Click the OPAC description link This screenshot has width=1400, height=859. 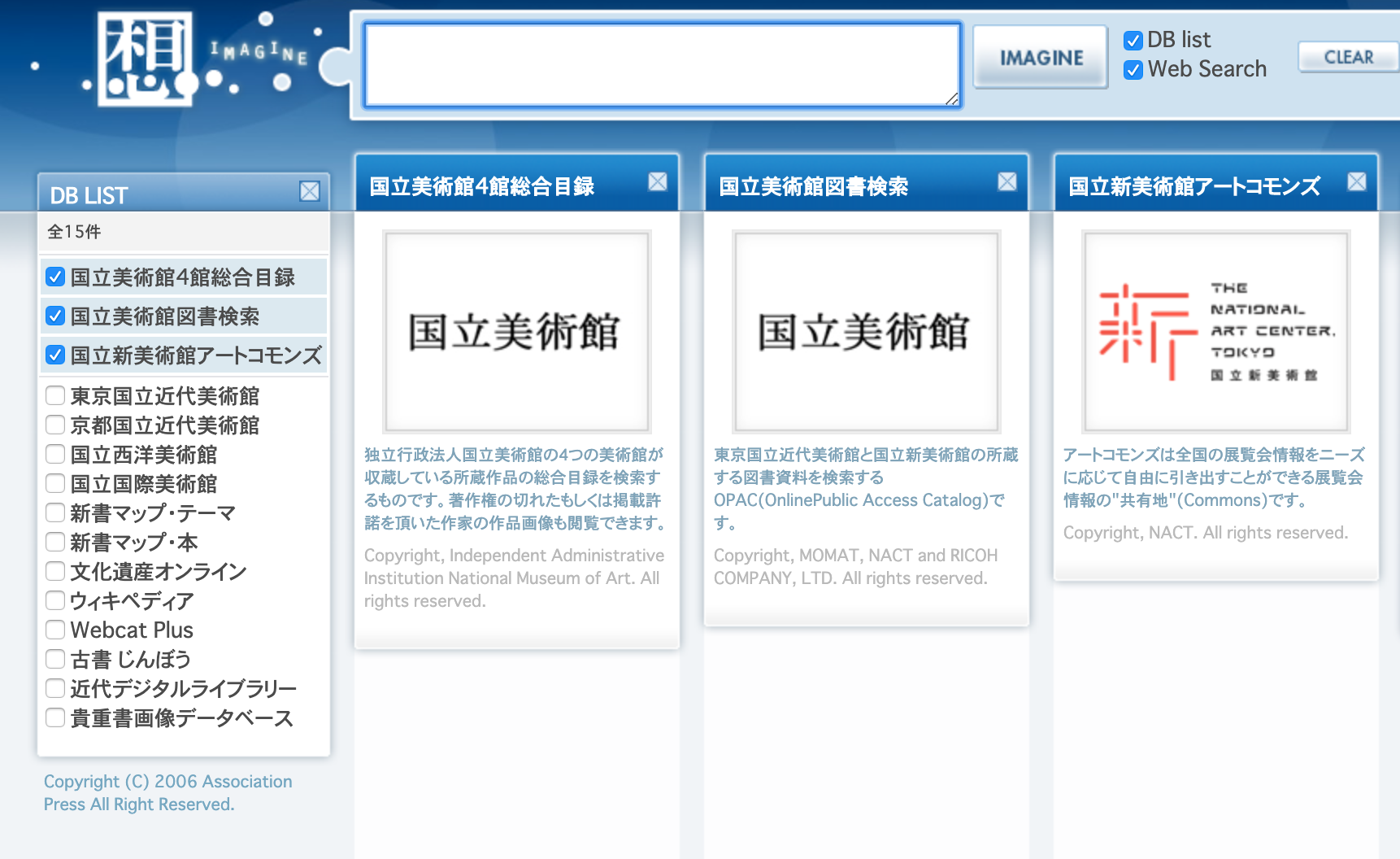[866, 489]
